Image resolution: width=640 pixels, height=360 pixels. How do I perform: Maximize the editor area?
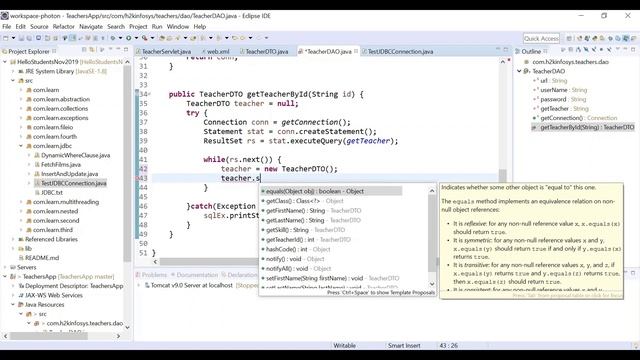506,49
